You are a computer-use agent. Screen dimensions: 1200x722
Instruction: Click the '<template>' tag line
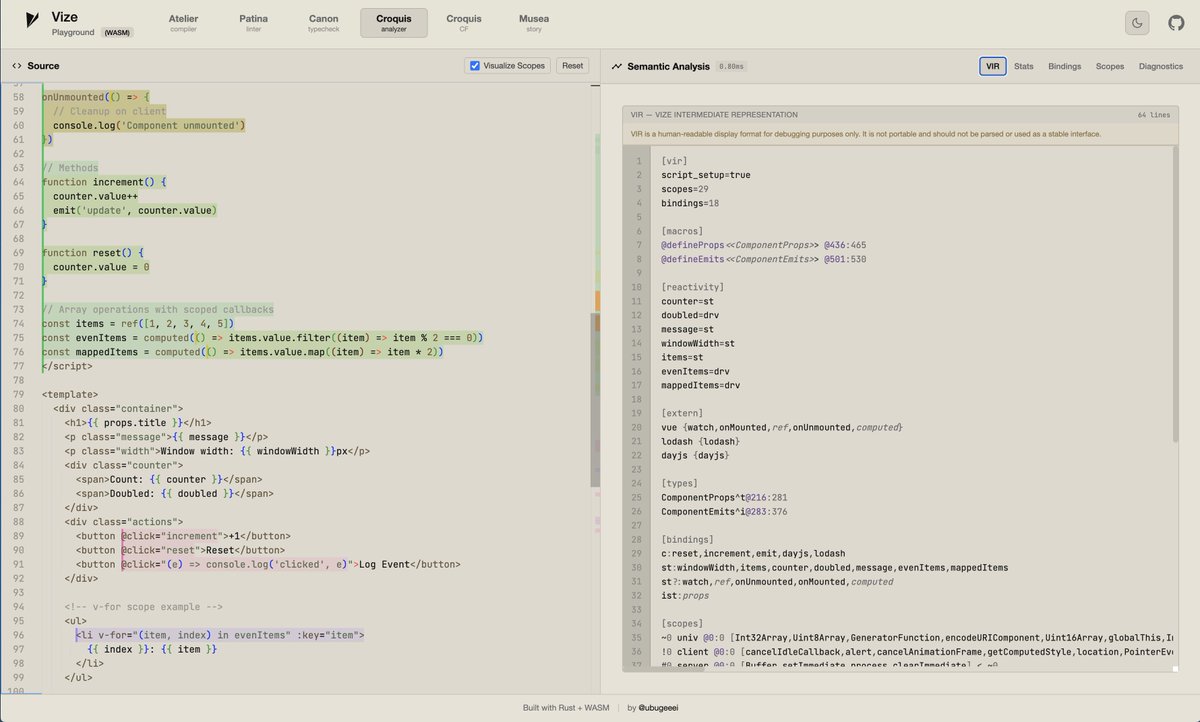pos(70,394)
